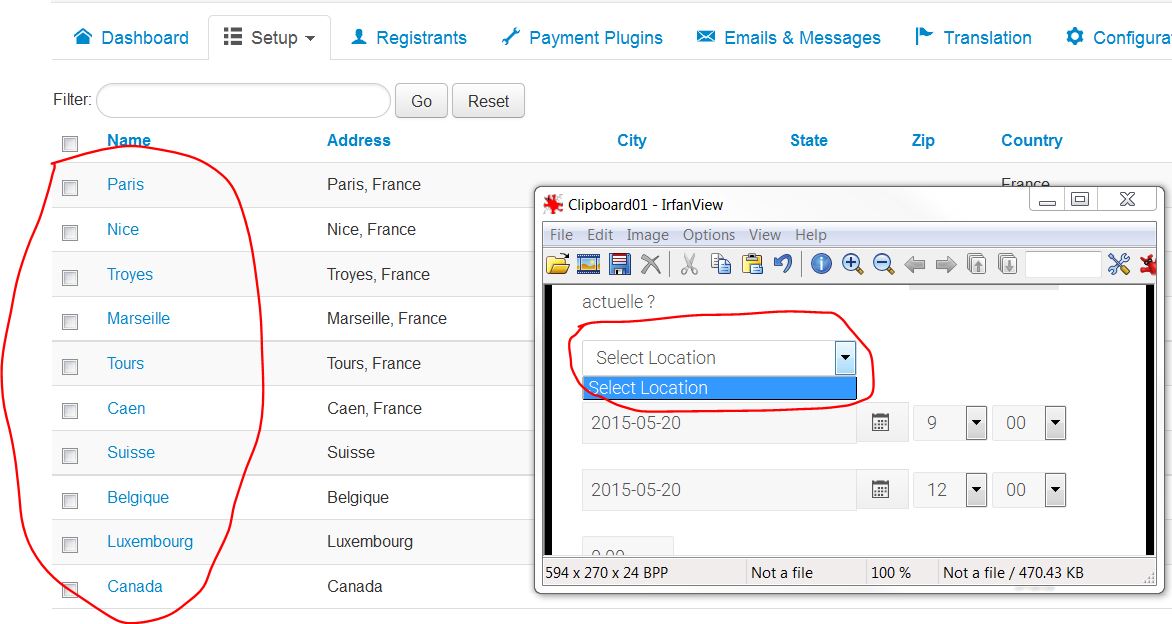Open IrfanView settings wrench icon

(x=1118, y=264)
